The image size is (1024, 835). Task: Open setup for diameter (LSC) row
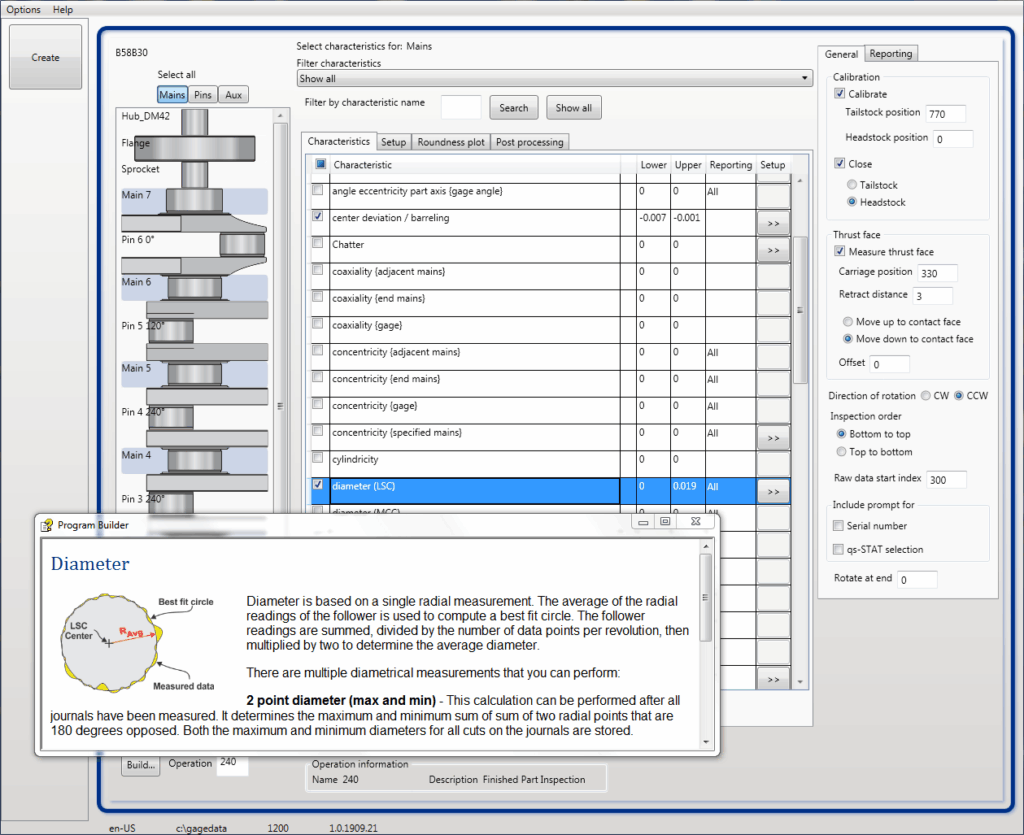tap(772, 491)
